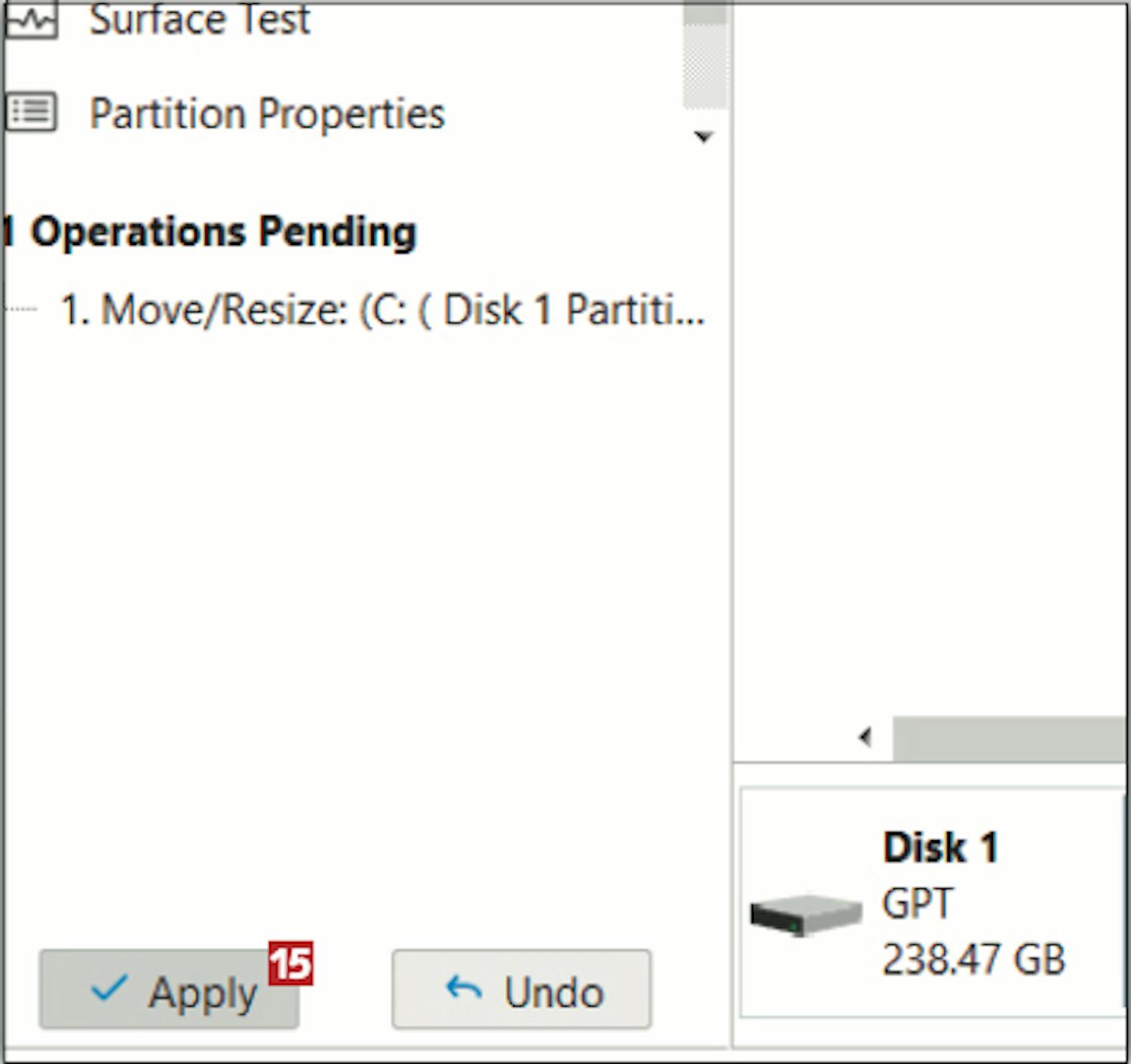Click the Partition Properties list icon
Viewport: 1131px width, 1064px height.
(x=30, y=112)
